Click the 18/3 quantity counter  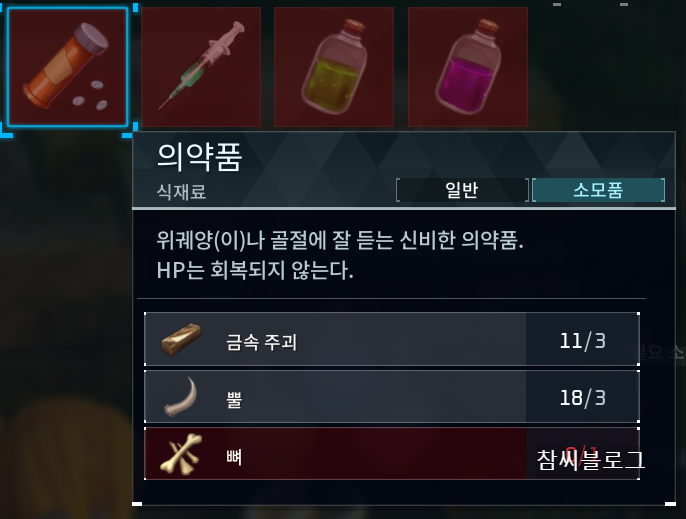coord(583,398)
